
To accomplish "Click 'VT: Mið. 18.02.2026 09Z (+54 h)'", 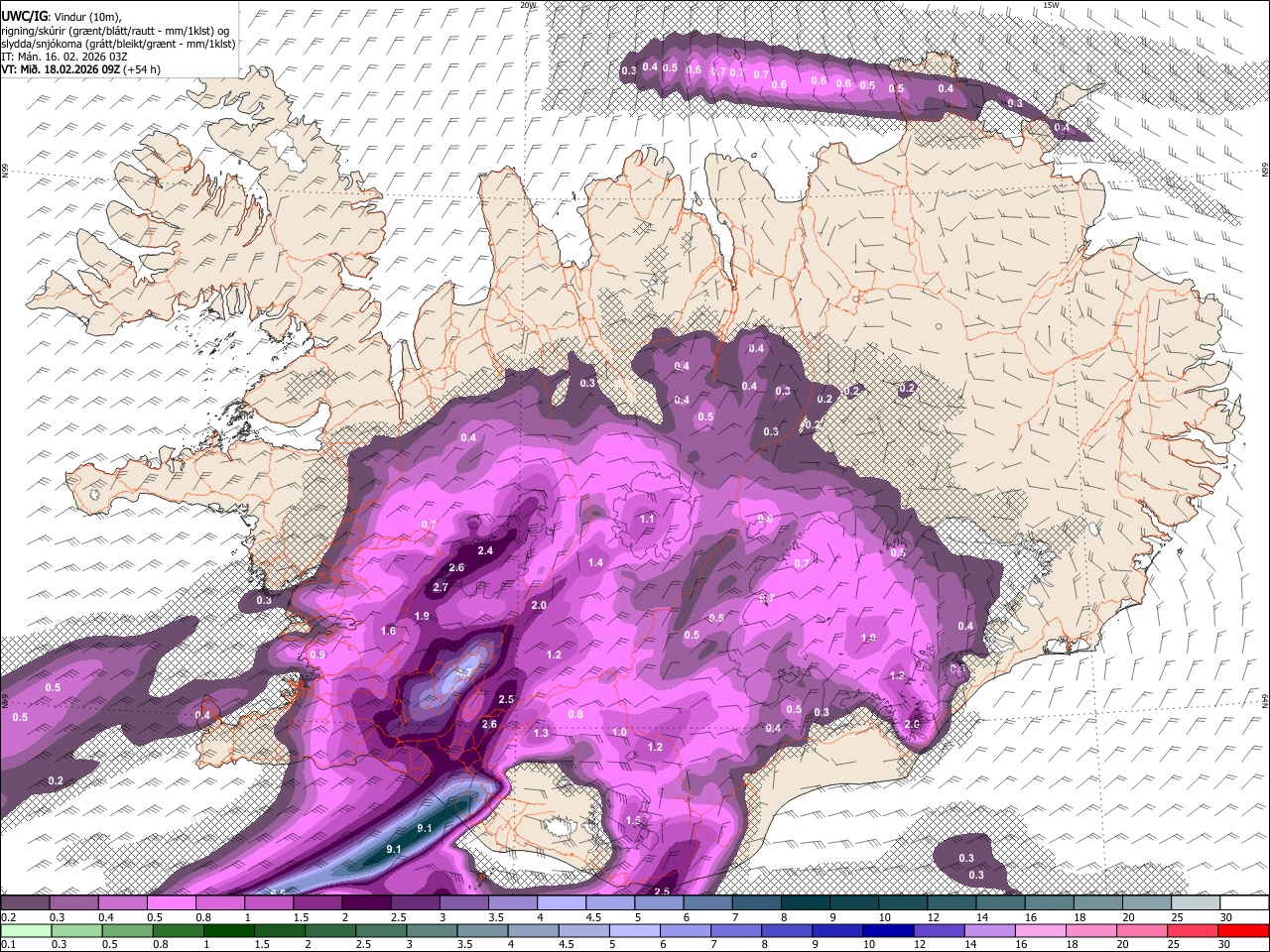I will 80,69.
